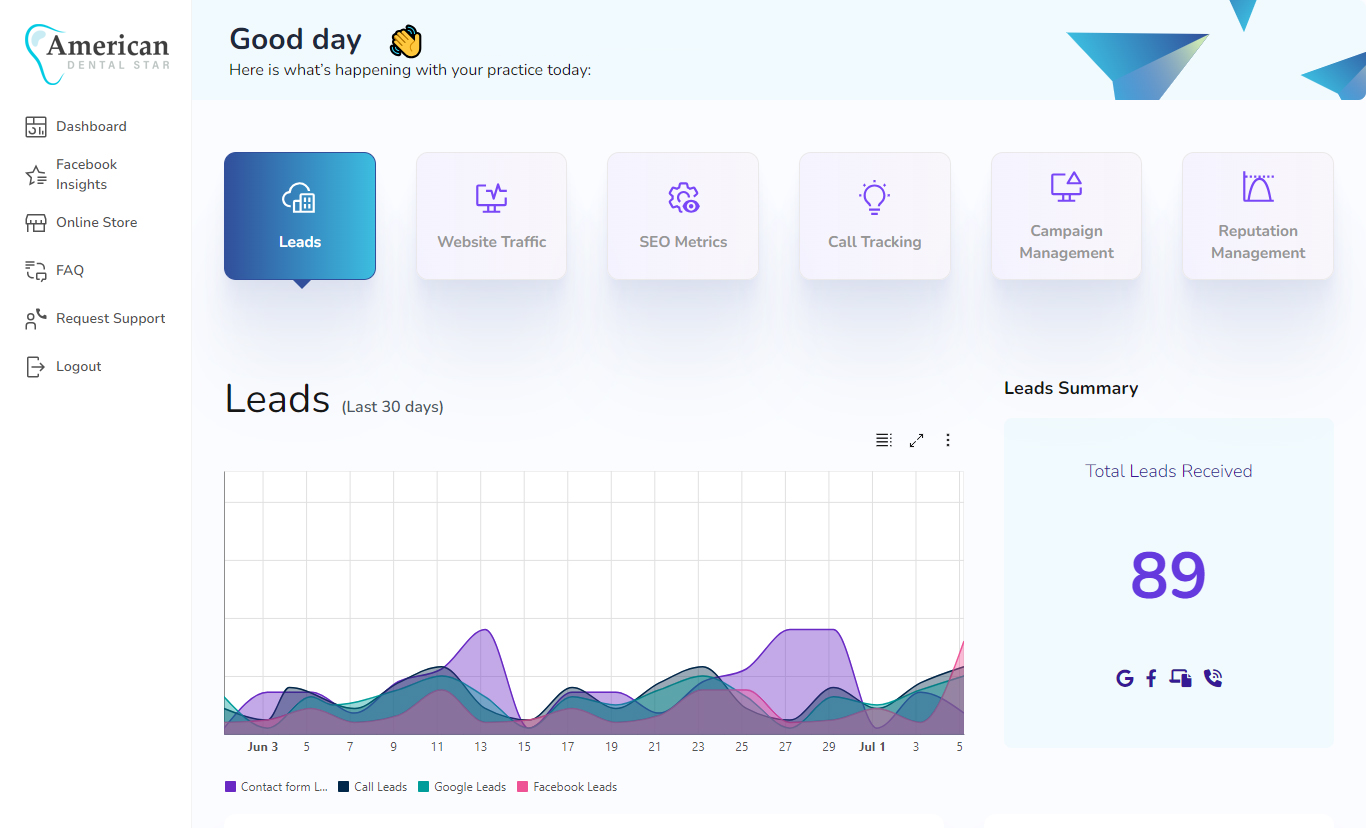Image resolution: width=1366 pixels, height=828 pixels.
Task: Click the Campaign Management monitor icon
Action: (x=1066, y=187)
